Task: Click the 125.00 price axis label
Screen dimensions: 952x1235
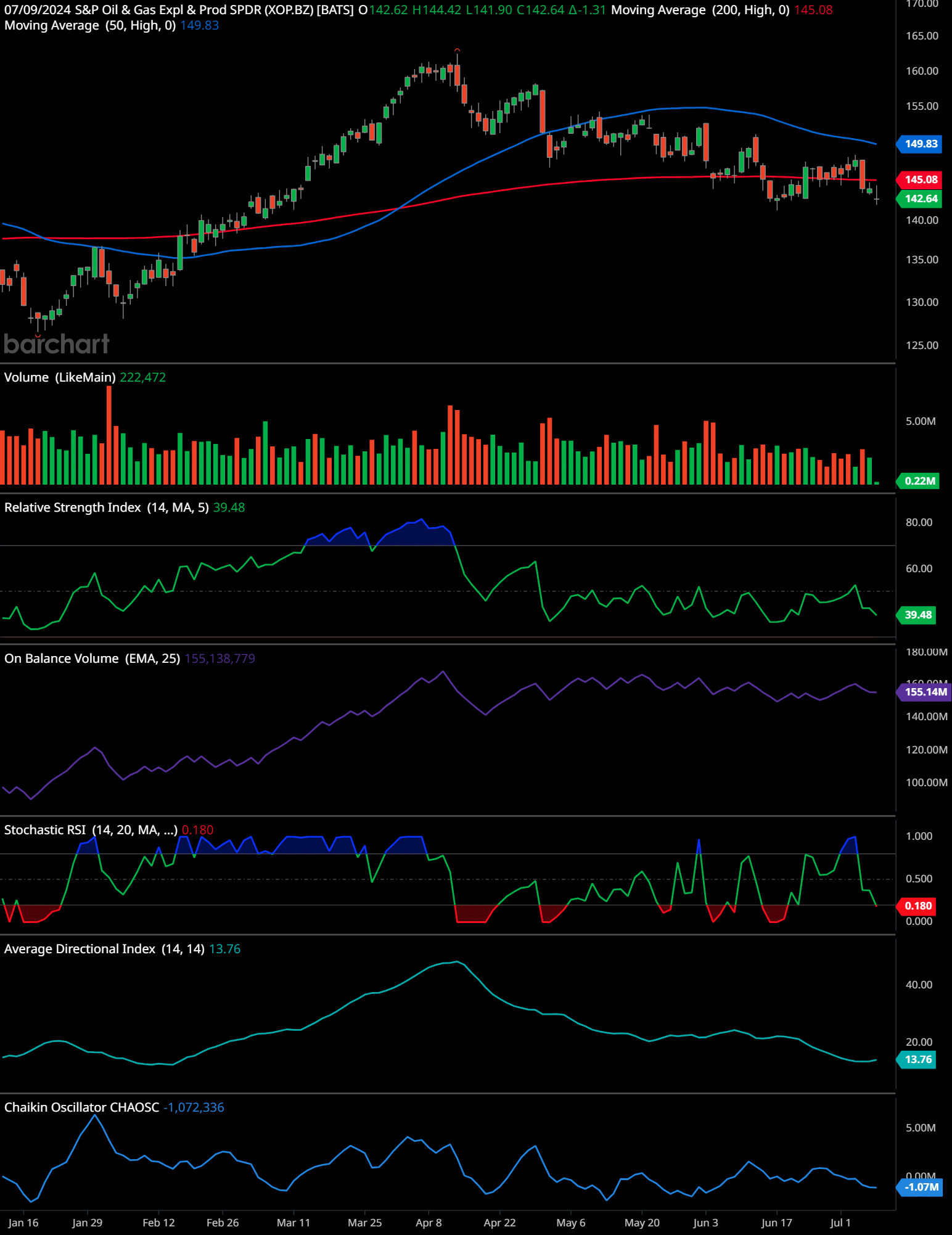Action: pos(922,345)
